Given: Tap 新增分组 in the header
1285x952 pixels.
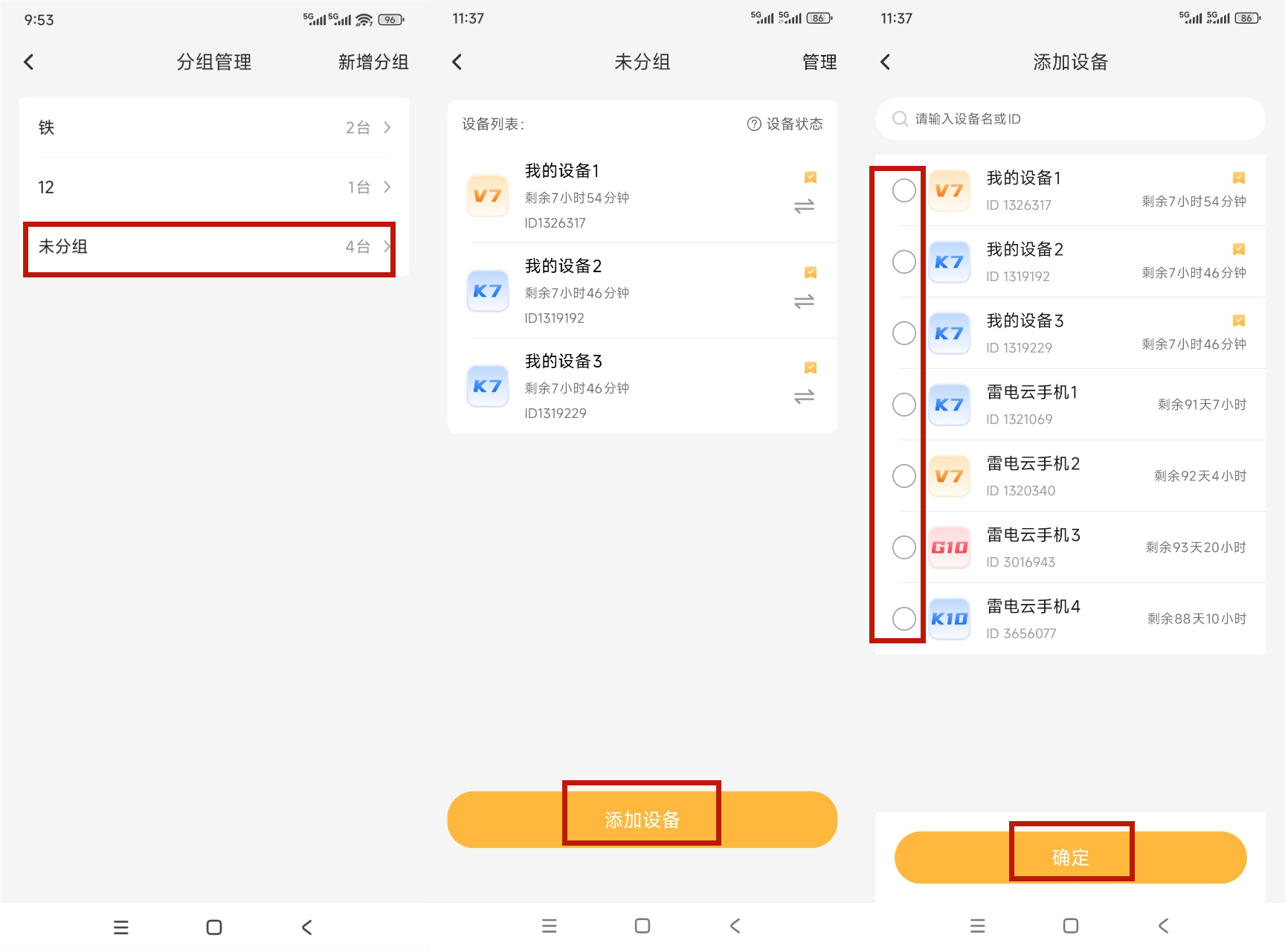Looking at the screenshot, I should tap(373, 62).
